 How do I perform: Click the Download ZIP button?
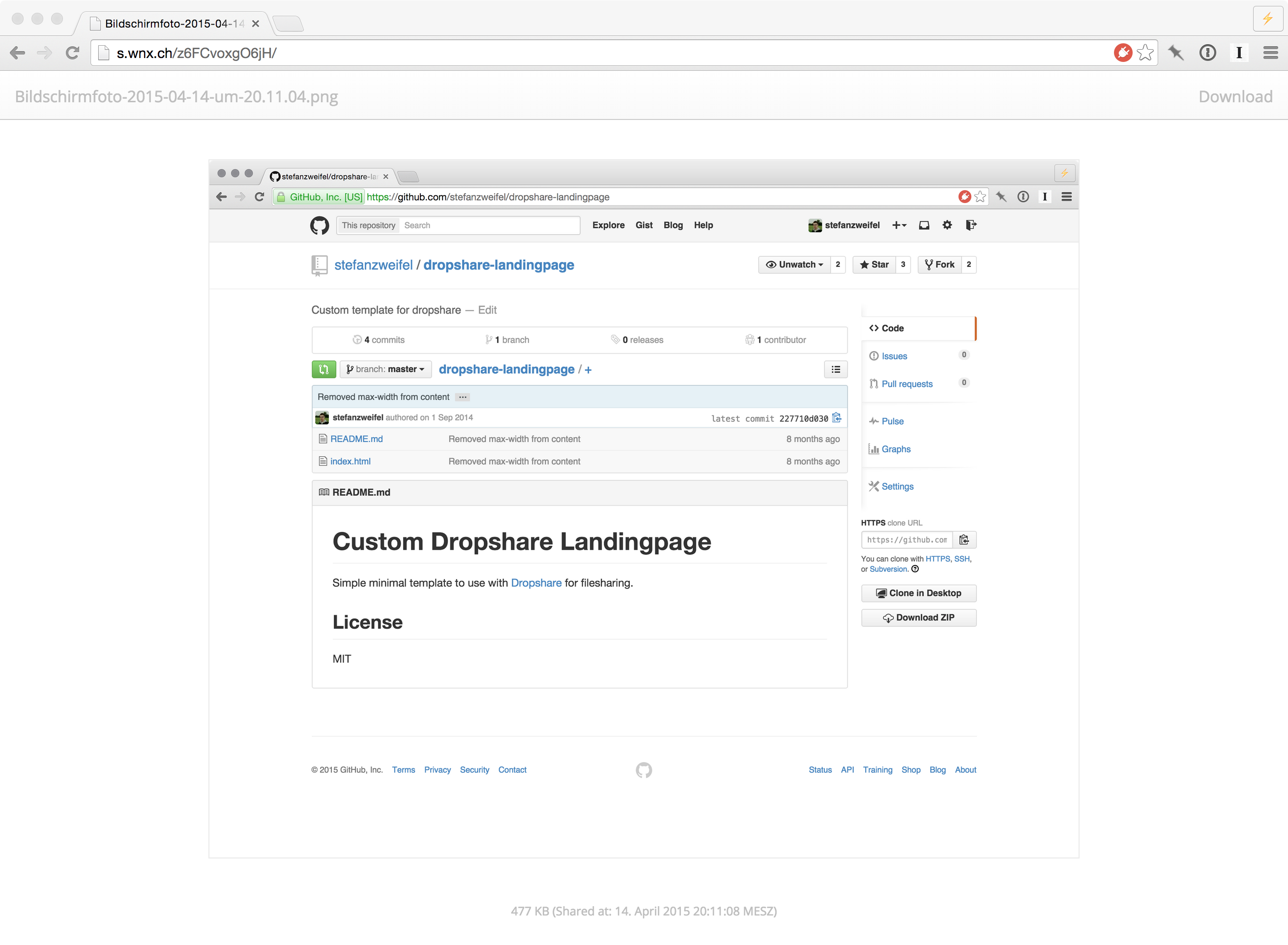coord(918,618)
